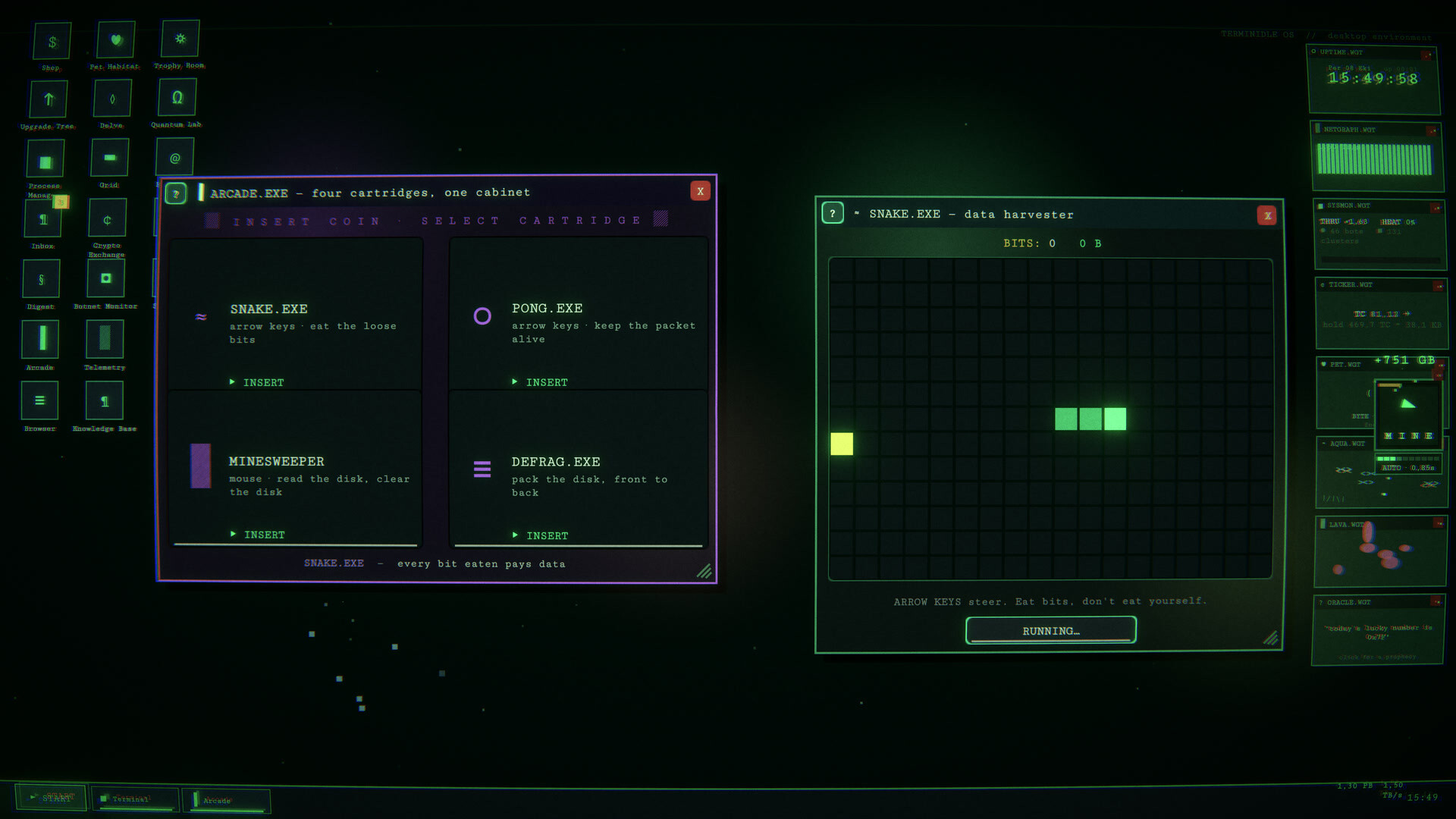The width and height of the screenshot is (1456, 819).
Task: Insert the MINESWEEPER cartridge
Action: [258, 535]
